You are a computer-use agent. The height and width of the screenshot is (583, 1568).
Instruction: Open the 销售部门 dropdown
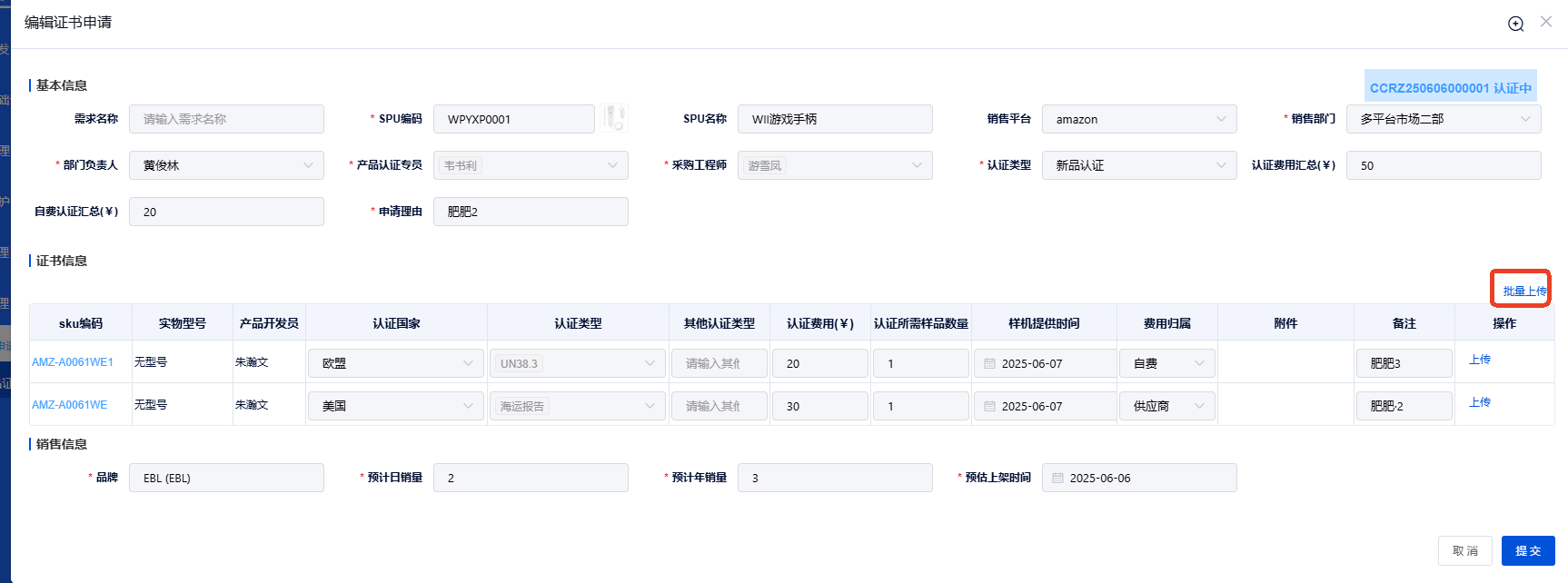(1443, 119)
